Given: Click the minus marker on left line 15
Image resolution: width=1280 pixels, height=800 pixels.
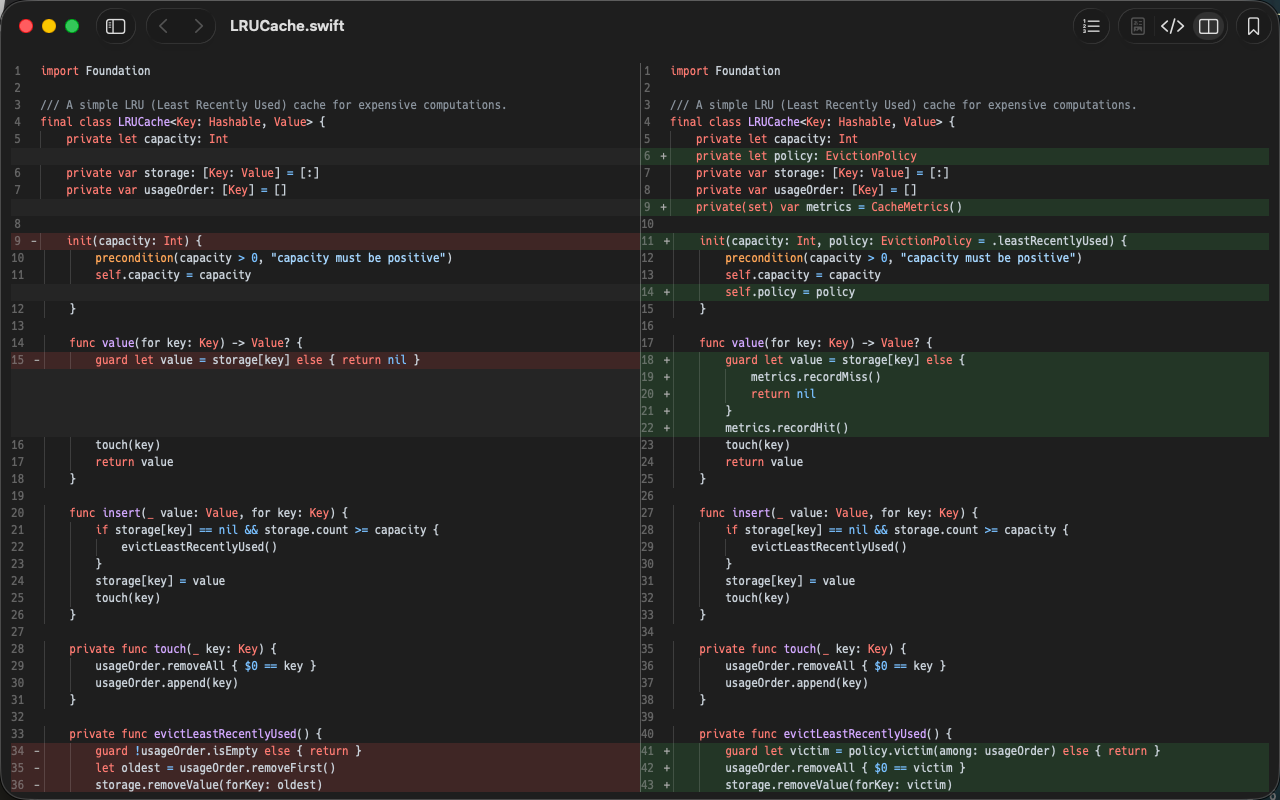Looking at the screenshot, I should click(x=36, y=360).
